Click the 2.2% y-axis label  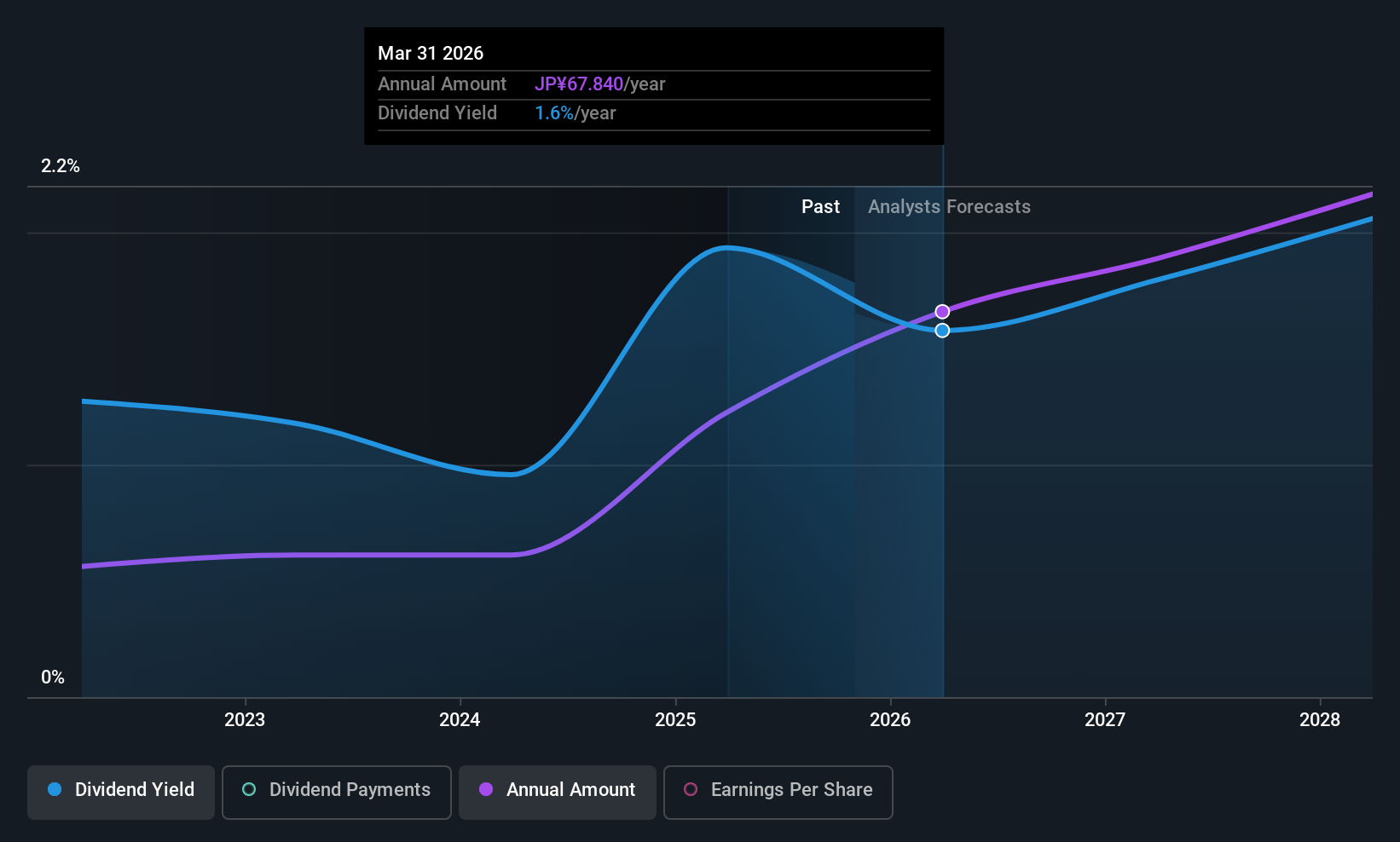click(61, 166)
